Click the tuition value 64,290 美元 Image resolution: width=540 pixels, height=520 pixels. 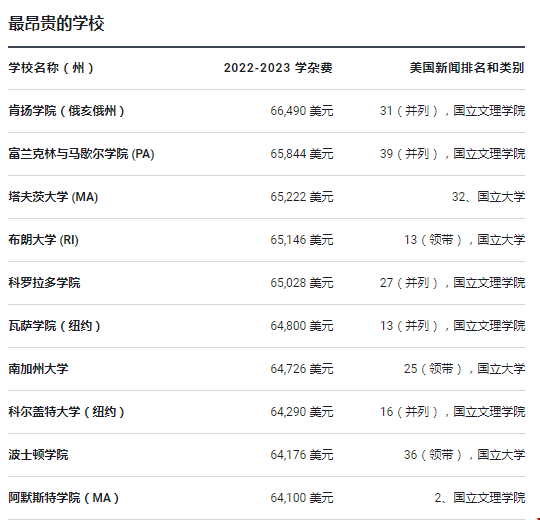(302, 412)
